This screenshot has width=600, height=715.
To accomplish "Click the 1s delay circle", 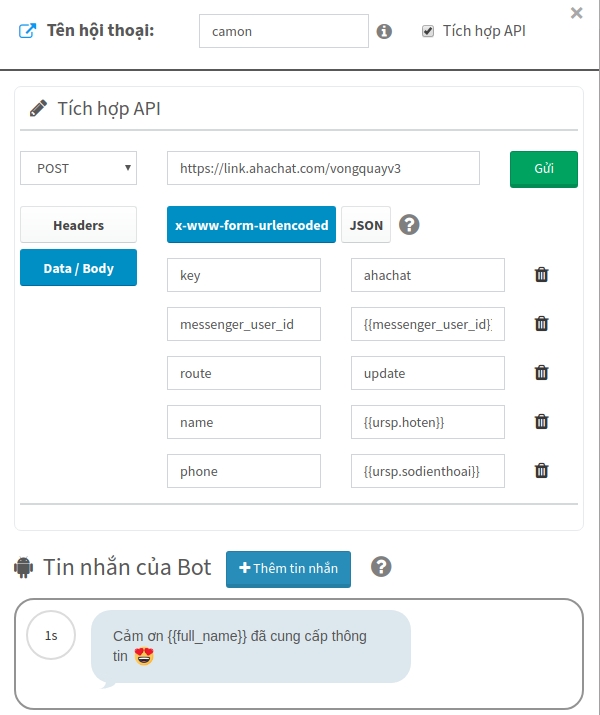I will (x=51, y=635).
